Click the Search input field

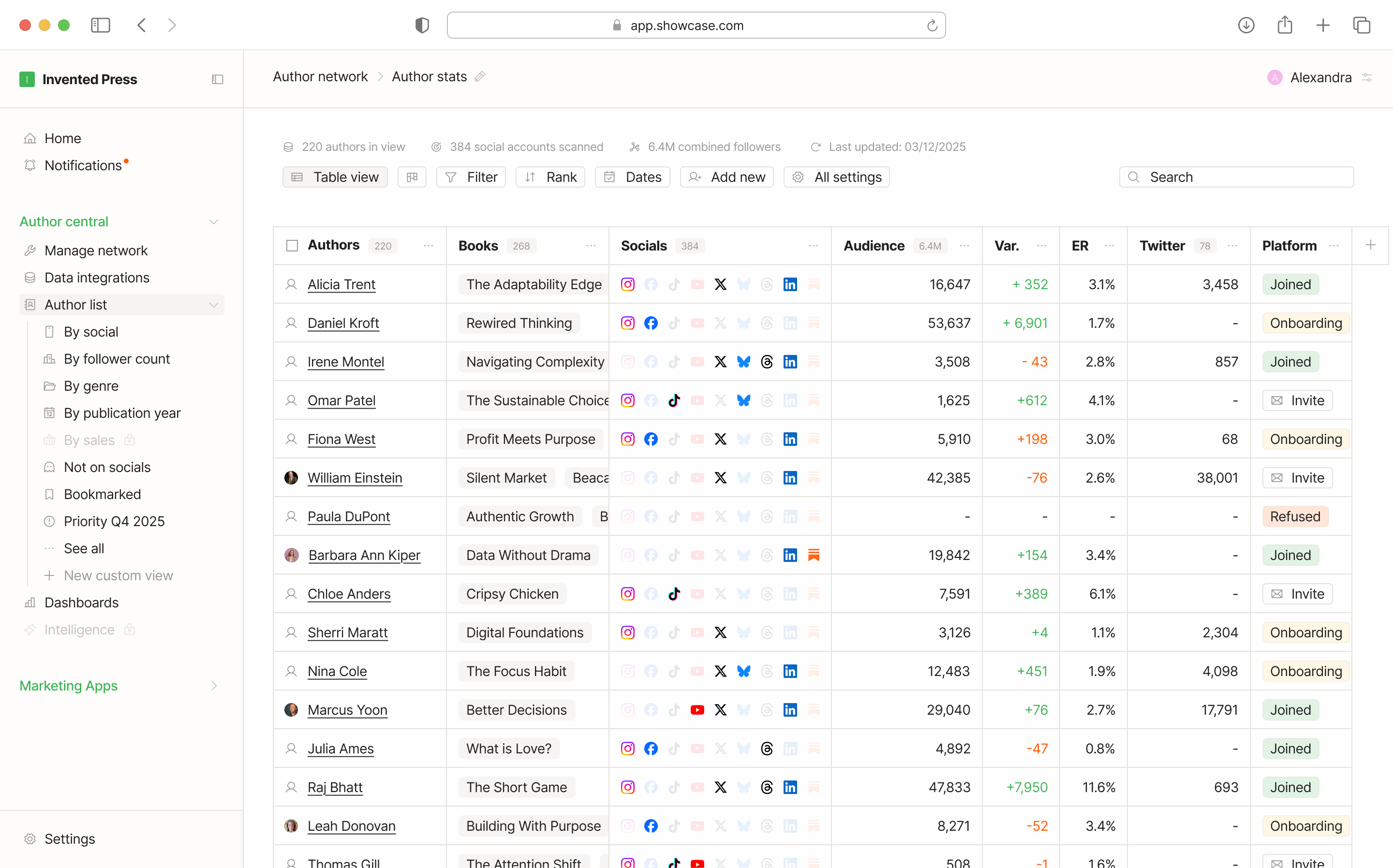click(1236, 177)
